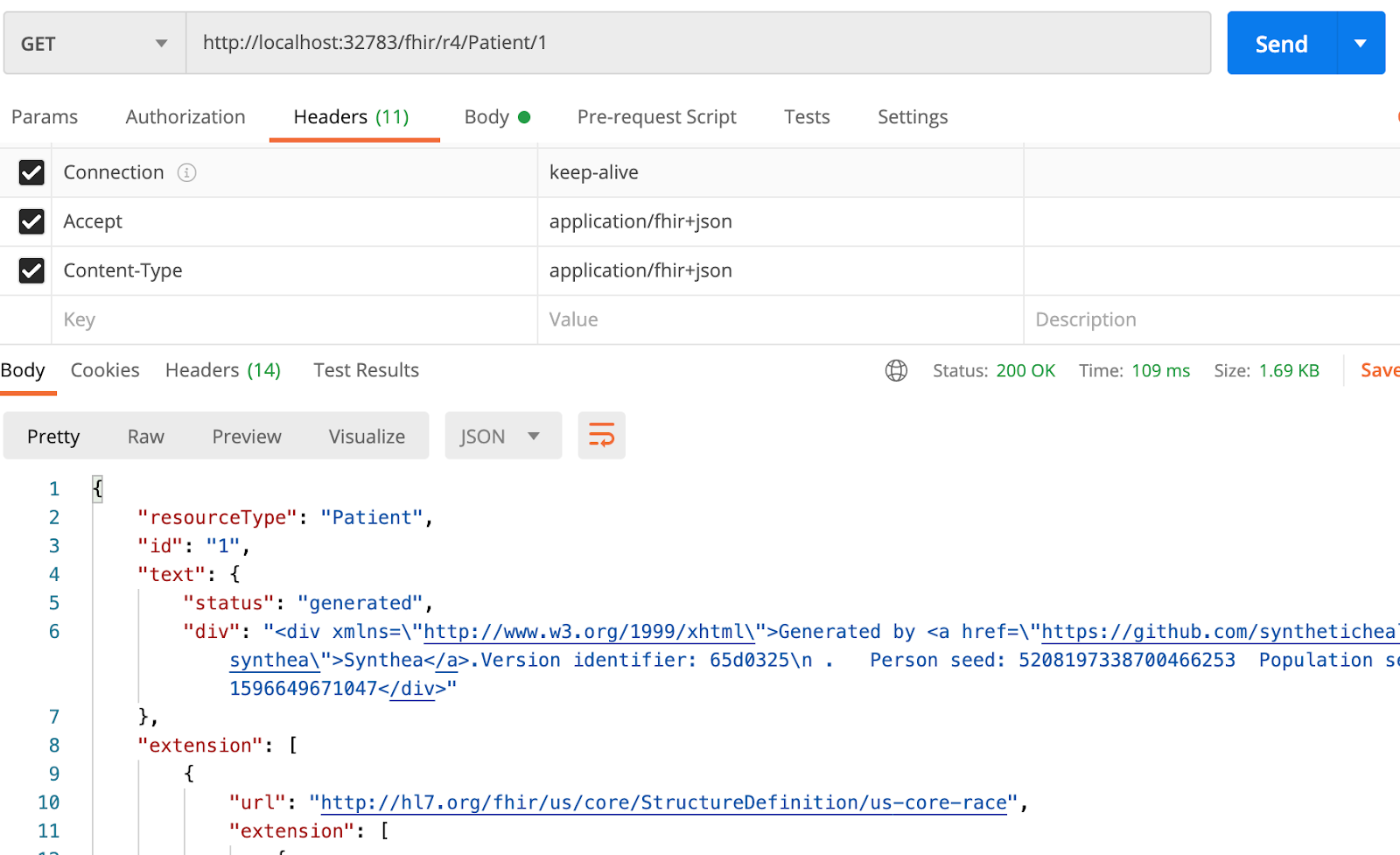This screenshot has height=855, width=1400.
Task: Select the Raw response view
Action: pyautogui.click(x=145, y=436)
